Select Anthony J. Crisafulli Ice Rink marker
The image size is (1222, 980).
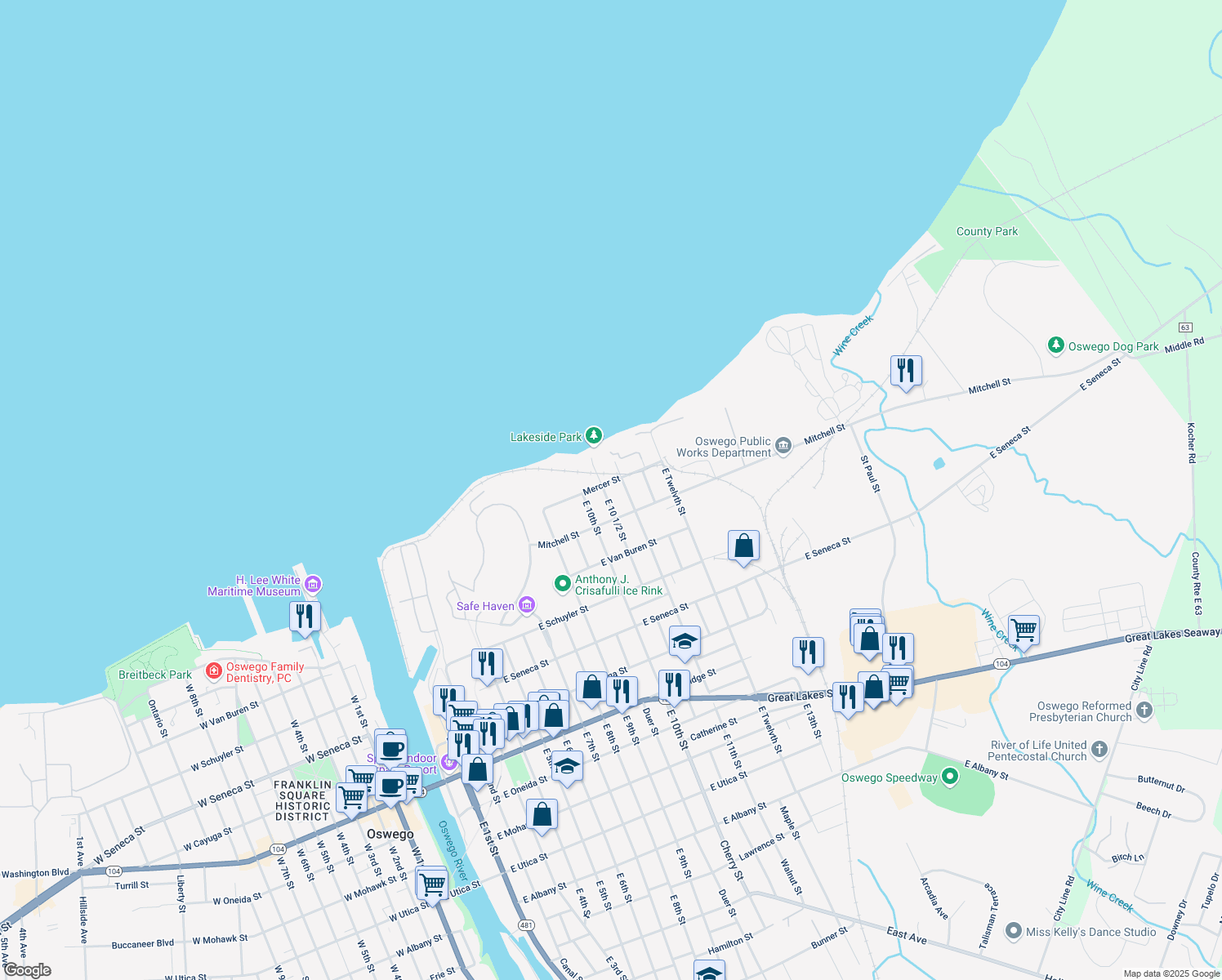click(562, 583)
